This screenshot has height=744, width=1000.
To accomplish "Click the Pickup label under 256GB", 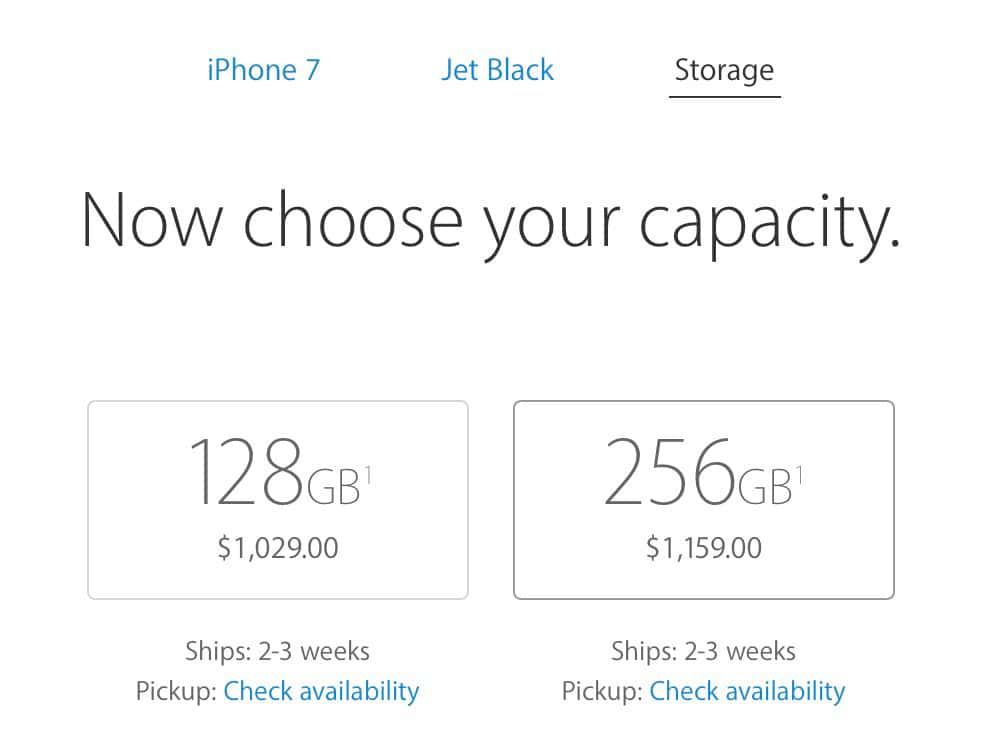I will pyautogui.click(x=602, y=691).
